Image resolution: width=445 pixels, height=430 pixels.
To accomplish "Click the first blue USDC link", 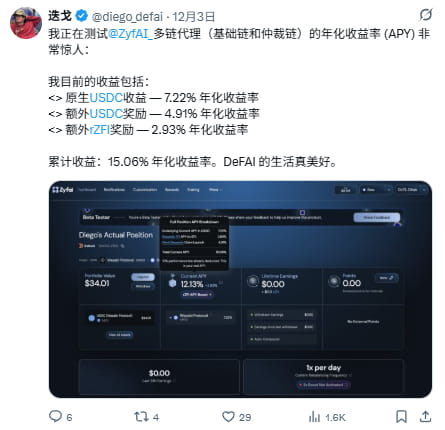I will tap(106, 98).
